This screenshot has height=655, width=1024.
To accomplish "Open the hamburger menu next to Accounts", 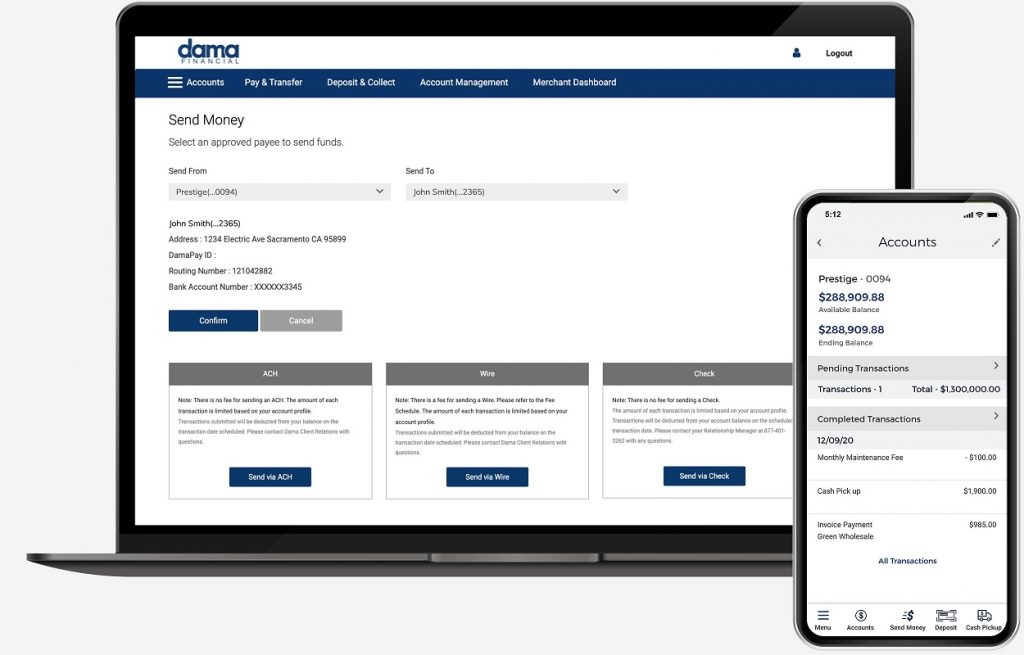I will 175,83.
